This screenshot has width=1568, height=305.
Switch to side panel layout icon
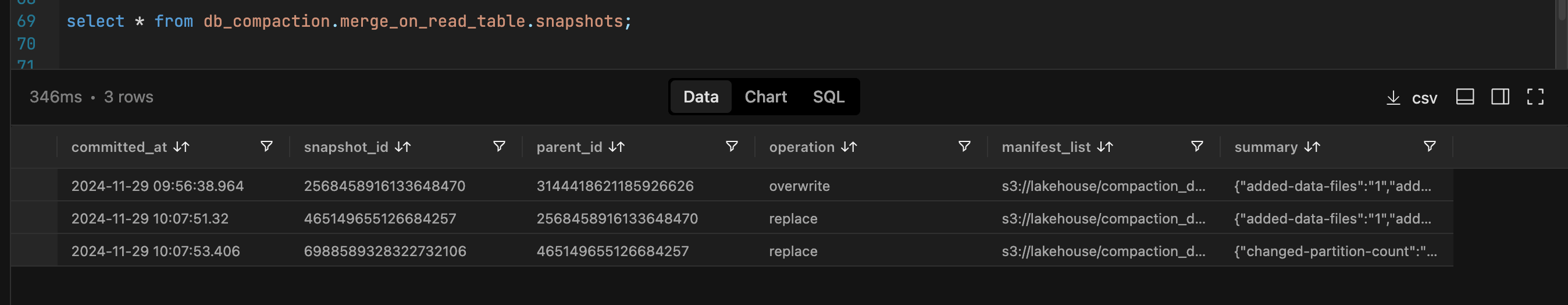coord(1500,97)
